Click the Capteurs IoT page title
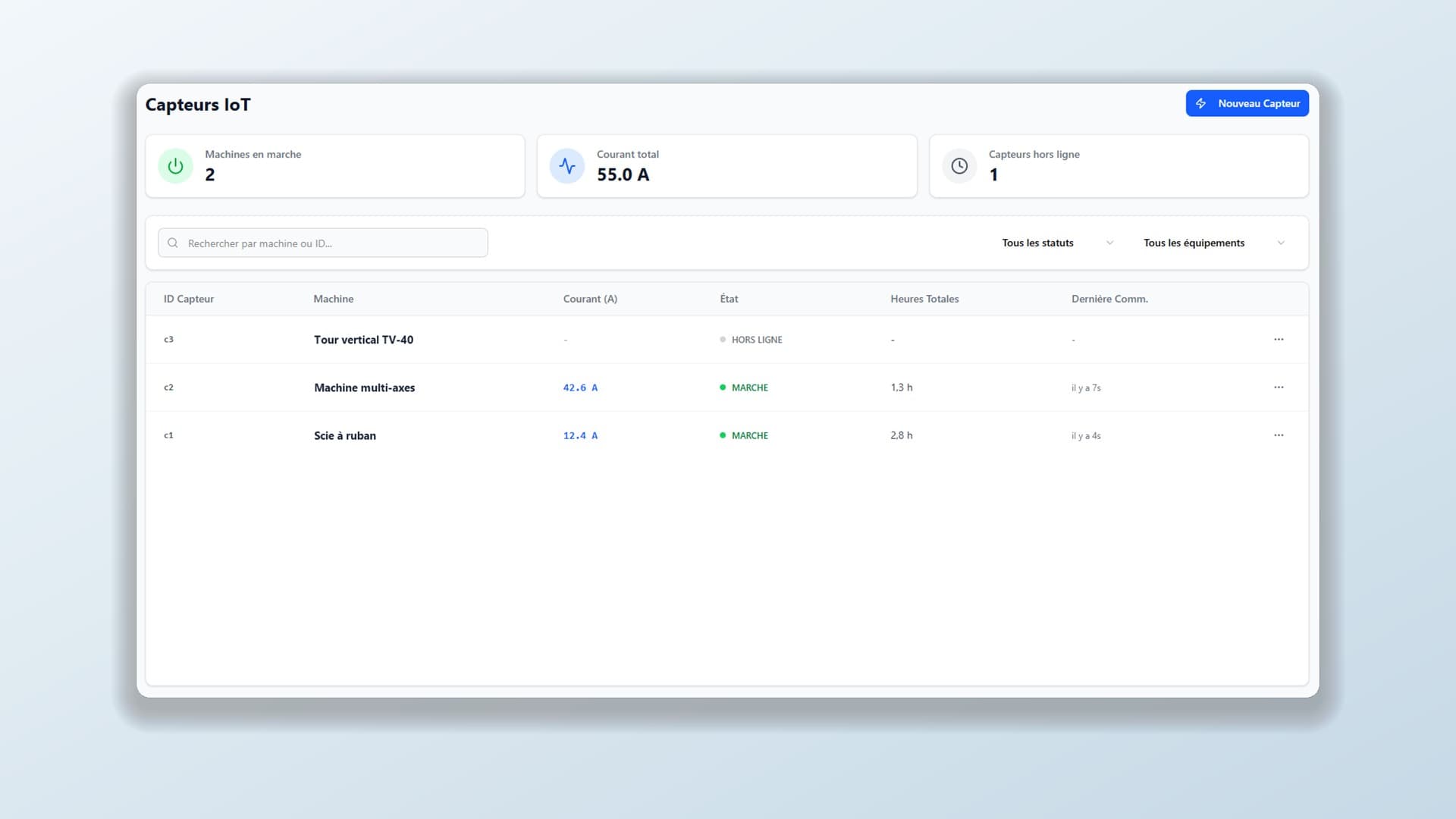 pos(198,105)
